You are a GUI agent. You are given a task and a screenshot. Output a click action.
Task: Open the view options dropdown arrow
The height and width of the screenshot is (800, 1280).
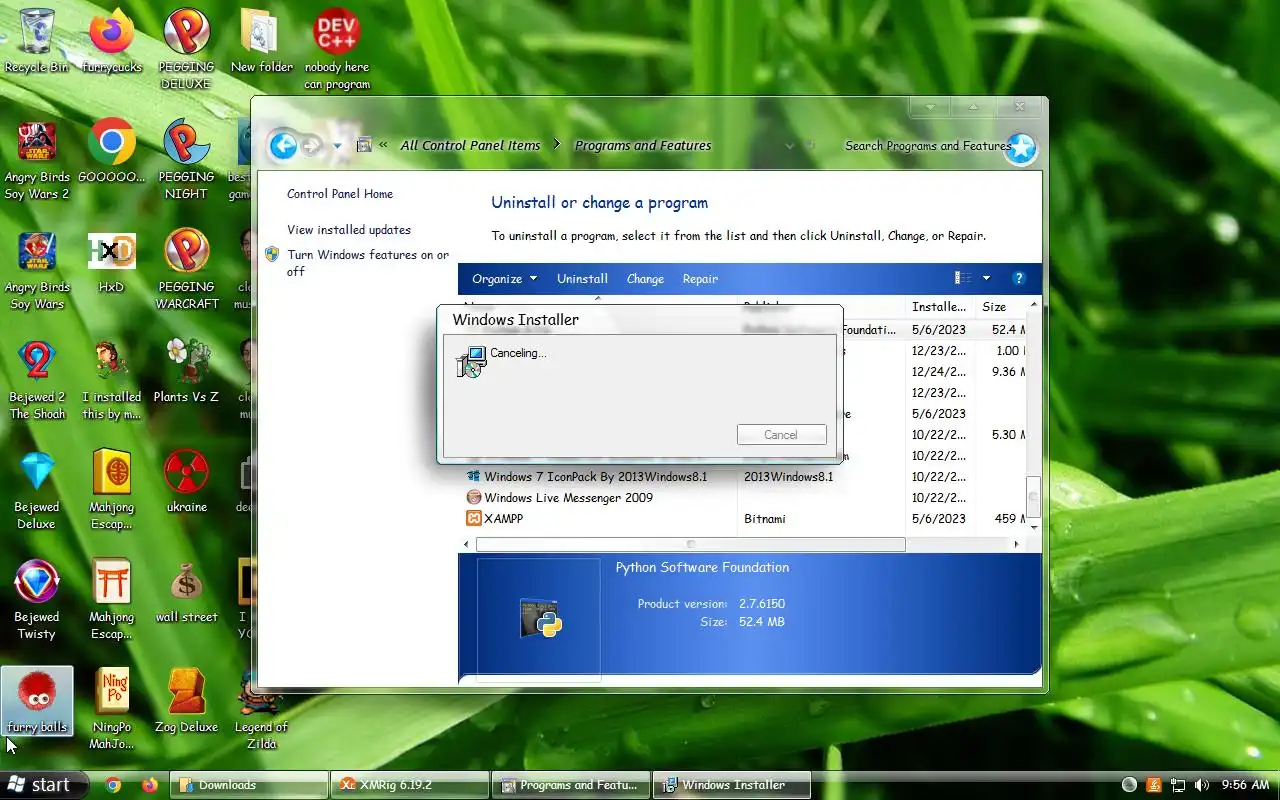click(986, 279)
